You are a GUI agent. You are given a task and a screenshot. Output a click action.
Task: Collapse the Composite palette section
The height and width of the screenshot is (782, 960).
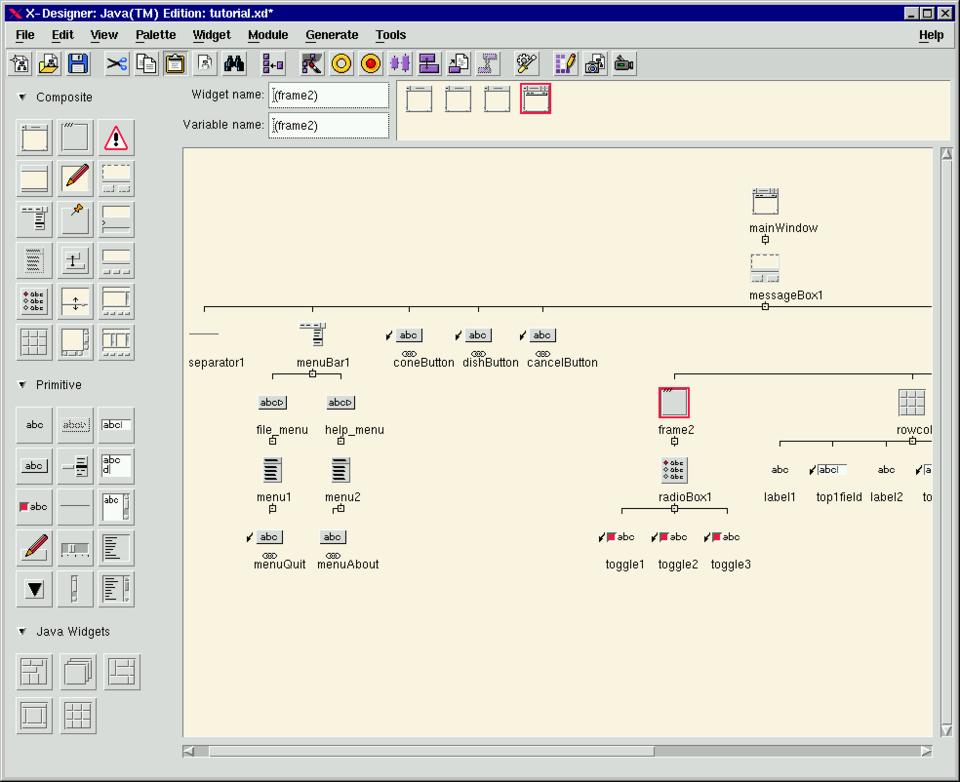23,97
